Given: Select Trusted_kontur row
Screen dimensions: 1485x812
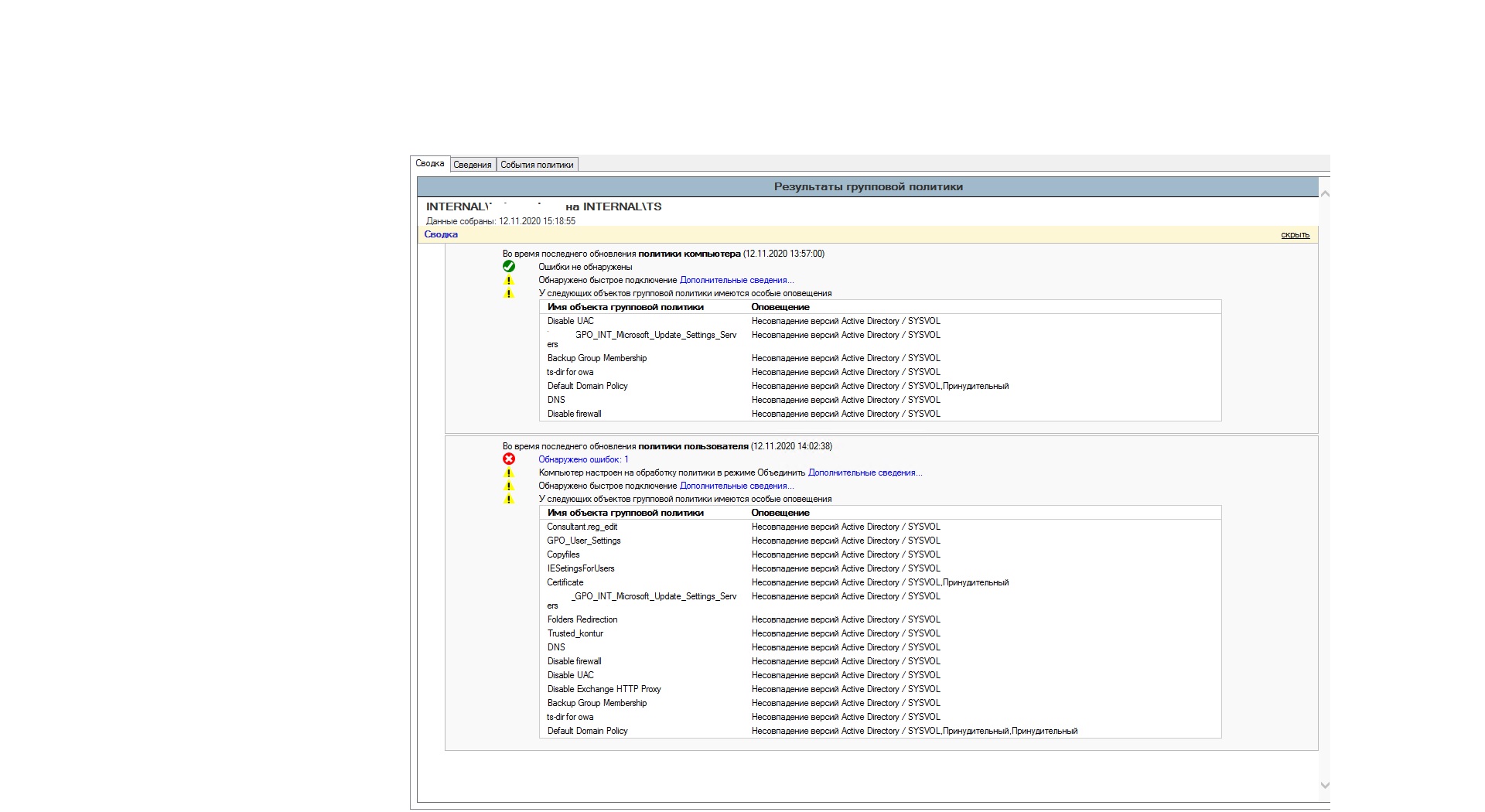Looking at the screenshot, I should (880, 633).
